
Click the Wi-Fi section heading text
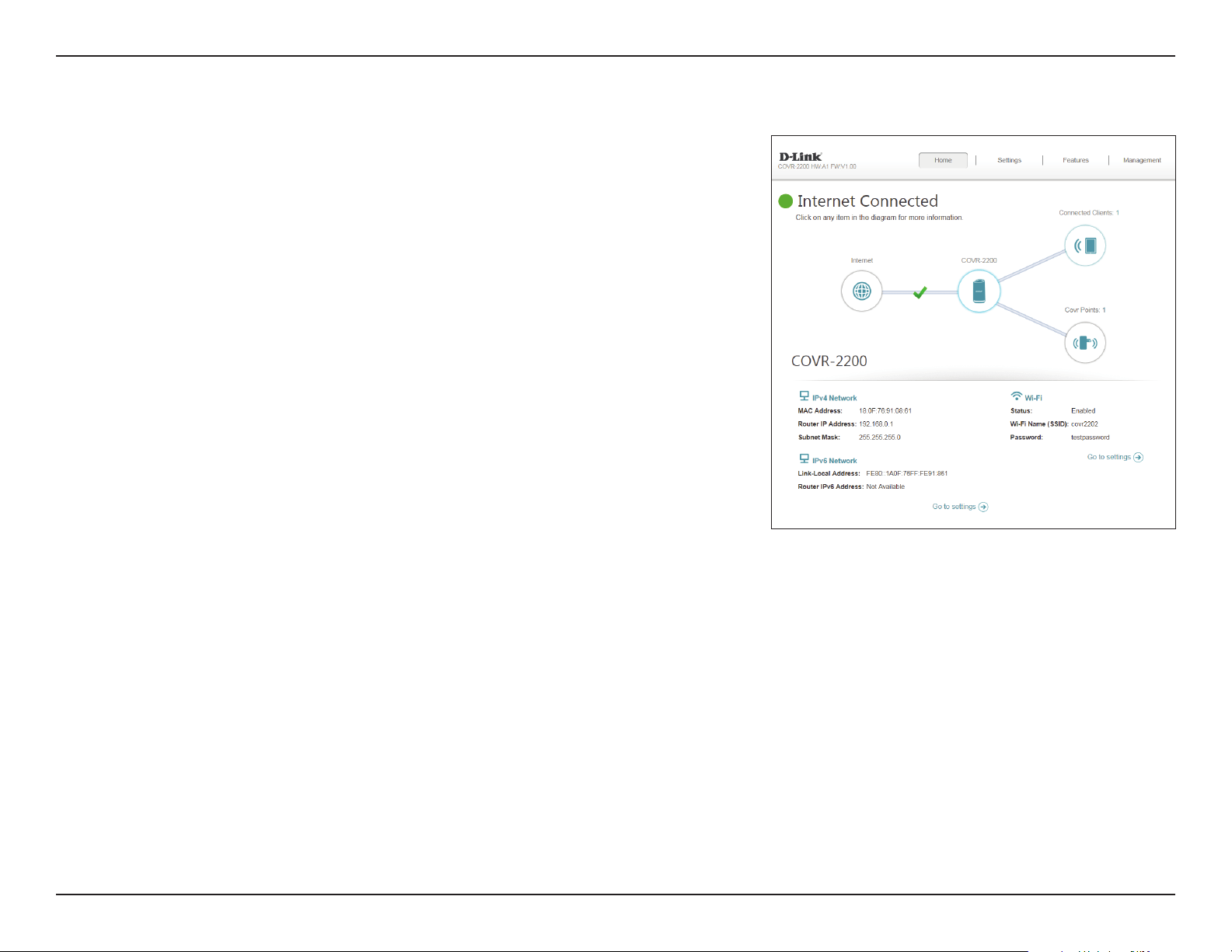pos(1033,398)
